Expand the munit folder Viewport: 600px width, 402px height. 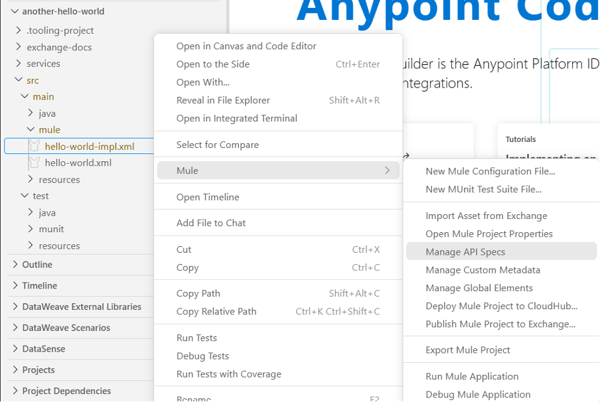pyautogui.click(x=31, y=229)
